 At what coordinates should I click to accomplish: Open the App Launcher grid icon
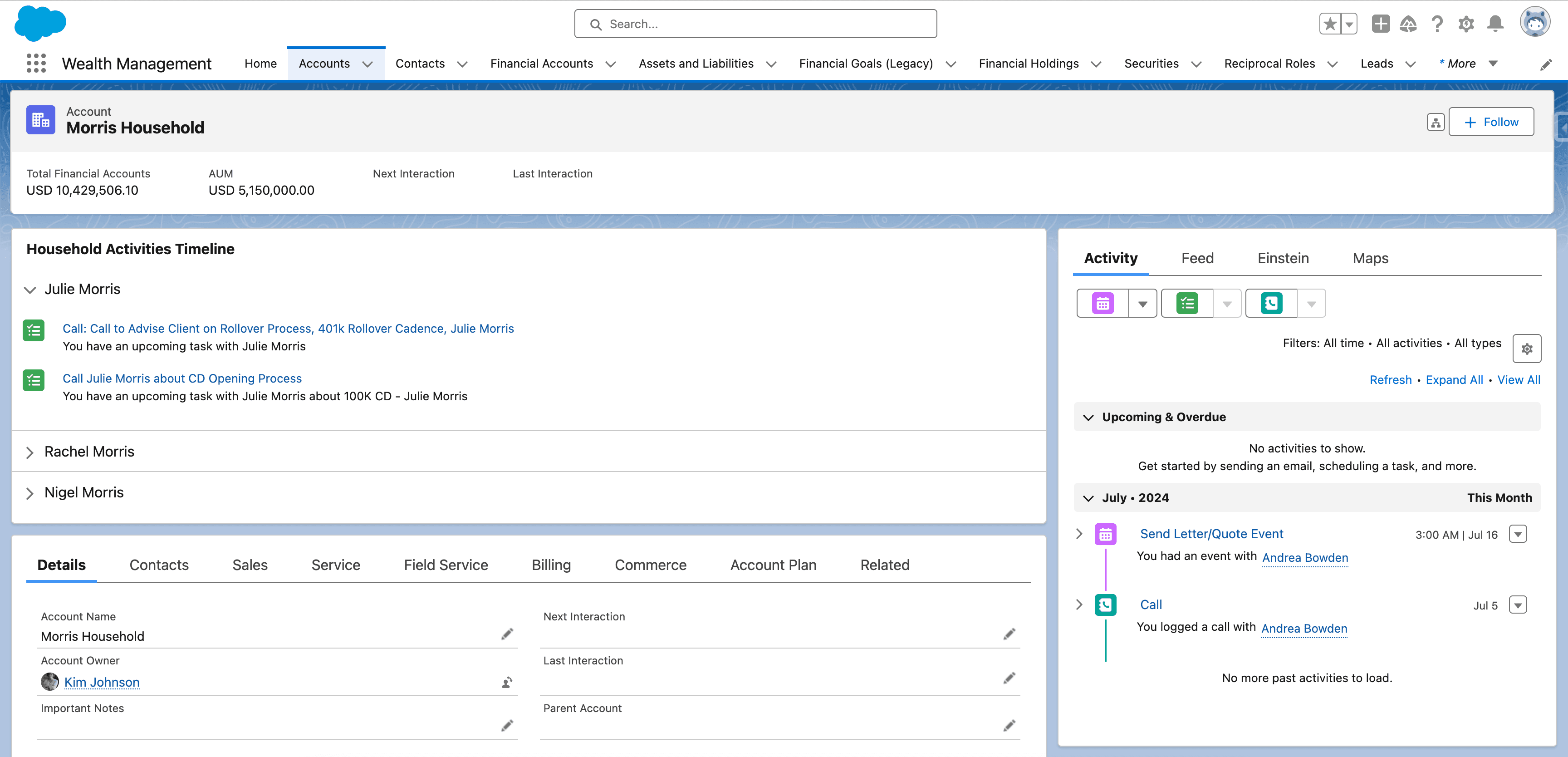[36, 64]
